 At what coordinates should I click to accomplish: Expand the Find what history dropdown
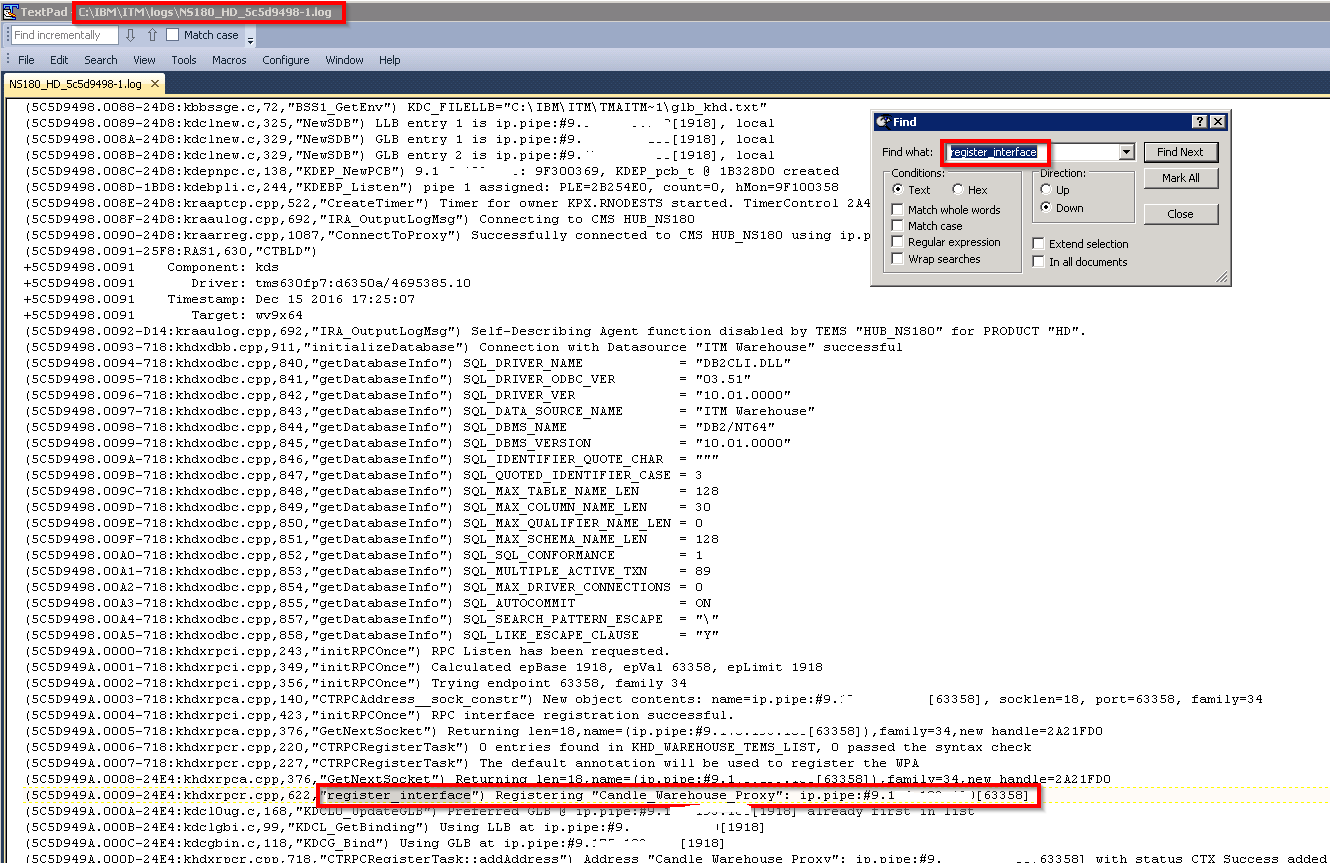coord(1127,152)
